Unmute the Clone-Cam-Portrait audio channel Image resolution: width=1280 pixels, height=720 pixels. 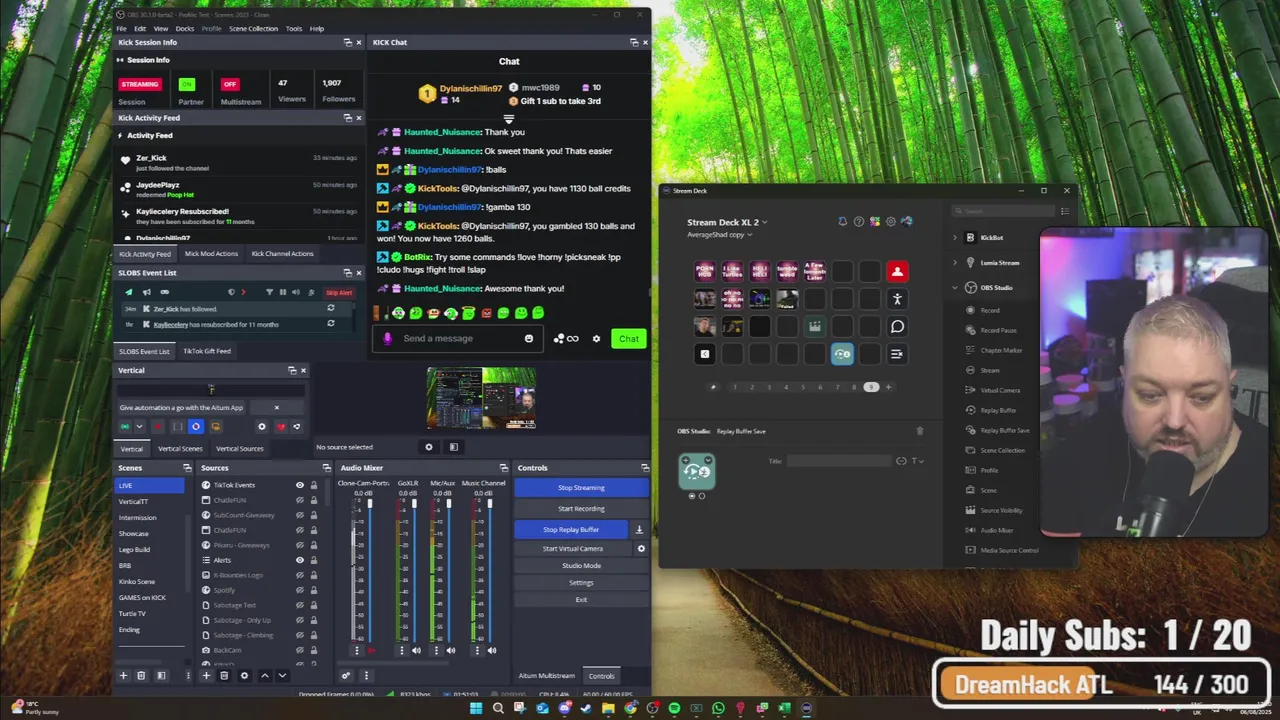tap(372, 651)
